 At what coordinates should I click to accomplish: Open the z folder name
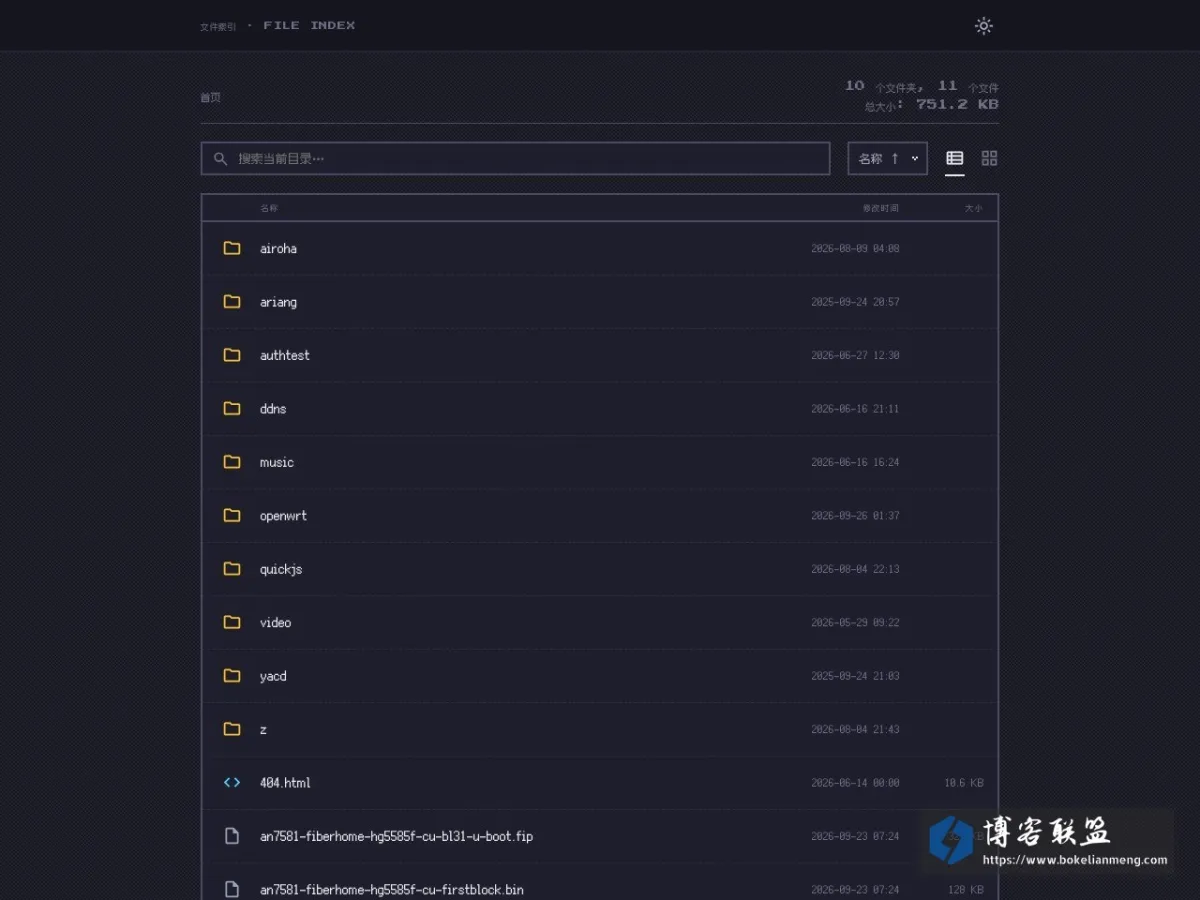tap(263, 730)
